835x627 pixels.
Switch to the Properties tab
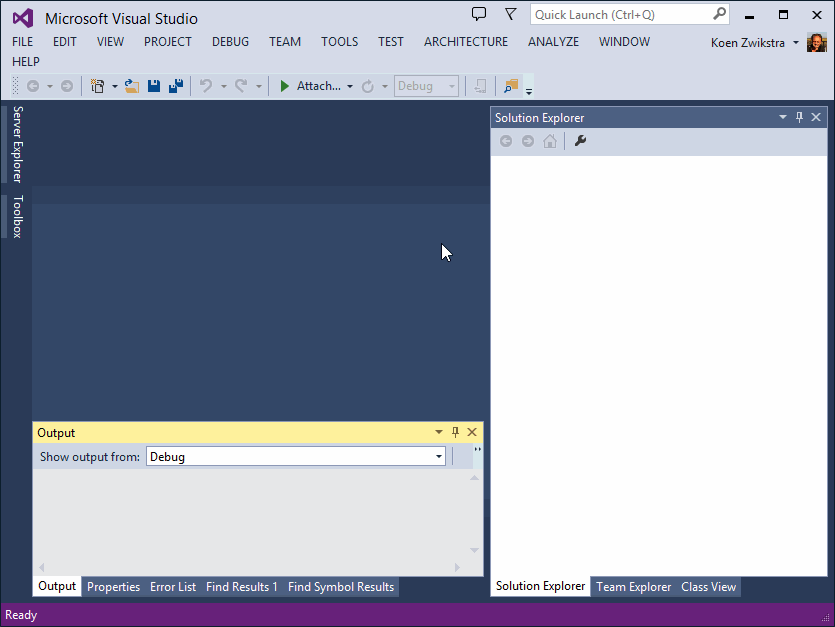(113, 587)
